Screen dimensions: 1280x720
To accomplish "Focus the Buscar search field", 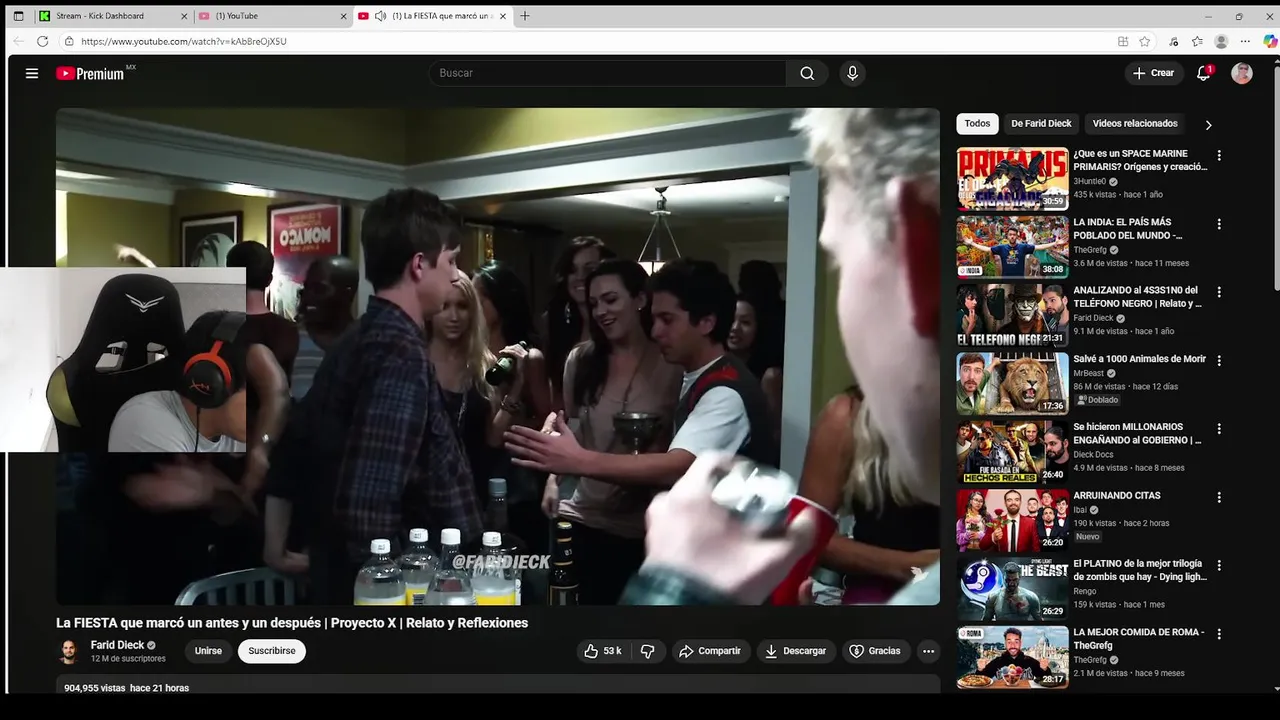I will (607, 73).
